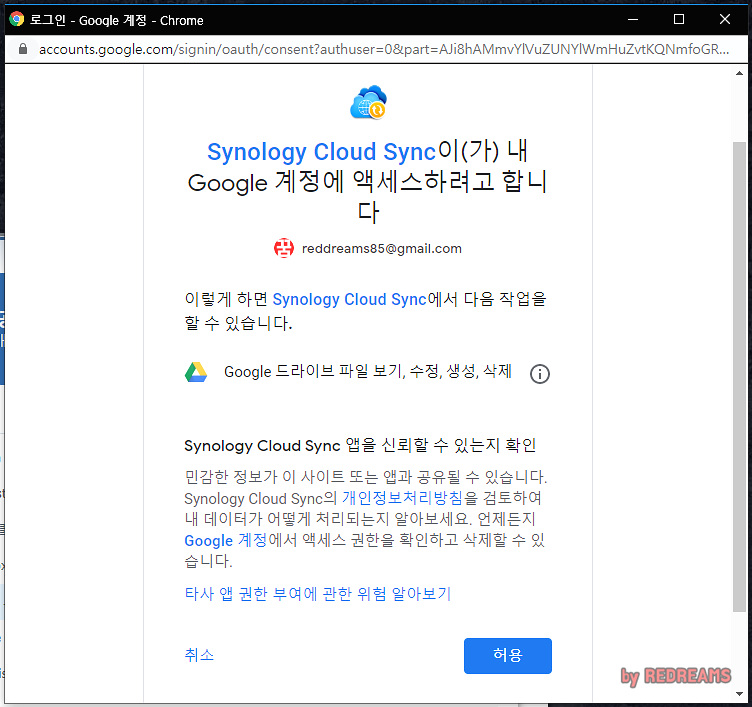Close the Chrome login window

725,20
